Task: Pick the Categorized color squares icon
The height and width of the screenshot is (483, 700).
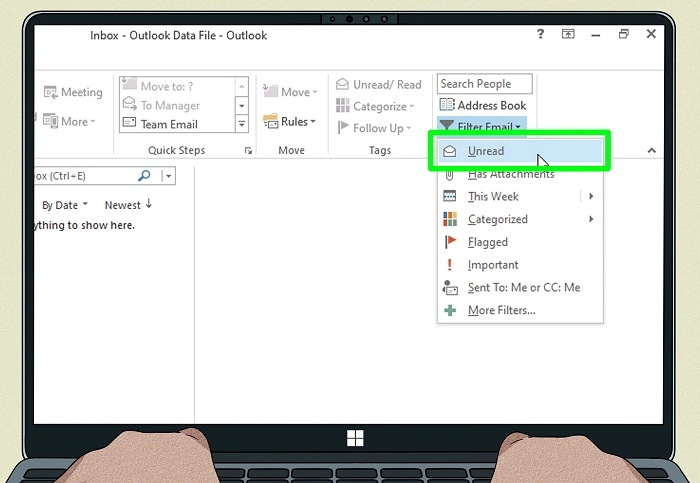Action: [450, 219]
